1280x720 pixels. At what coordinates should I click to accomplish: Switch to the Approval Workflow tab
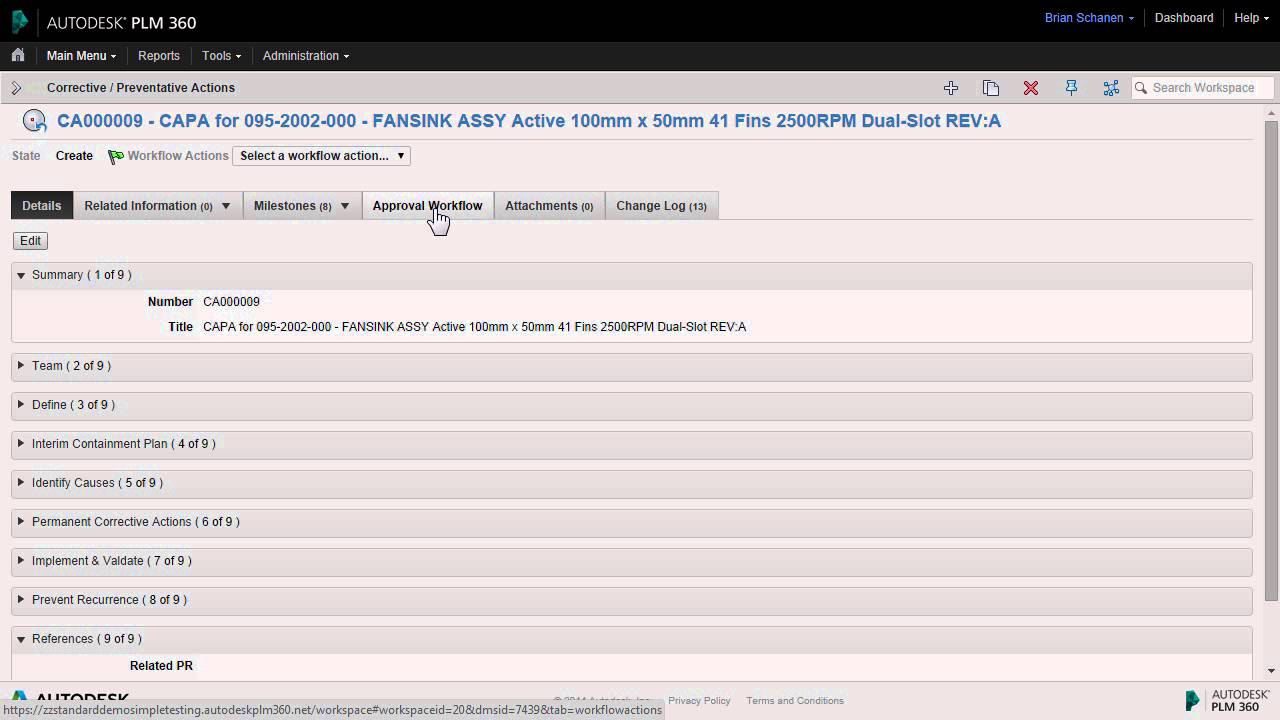[x=427, y=206]
